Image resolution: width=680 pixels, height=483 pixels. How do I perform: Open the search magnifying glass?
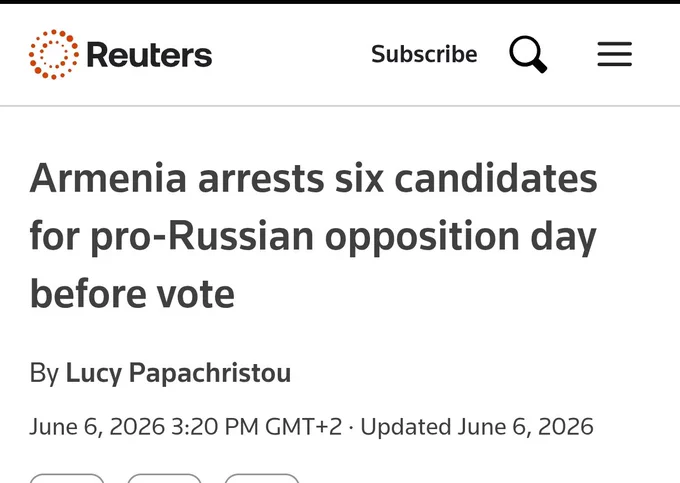[528, 54]
